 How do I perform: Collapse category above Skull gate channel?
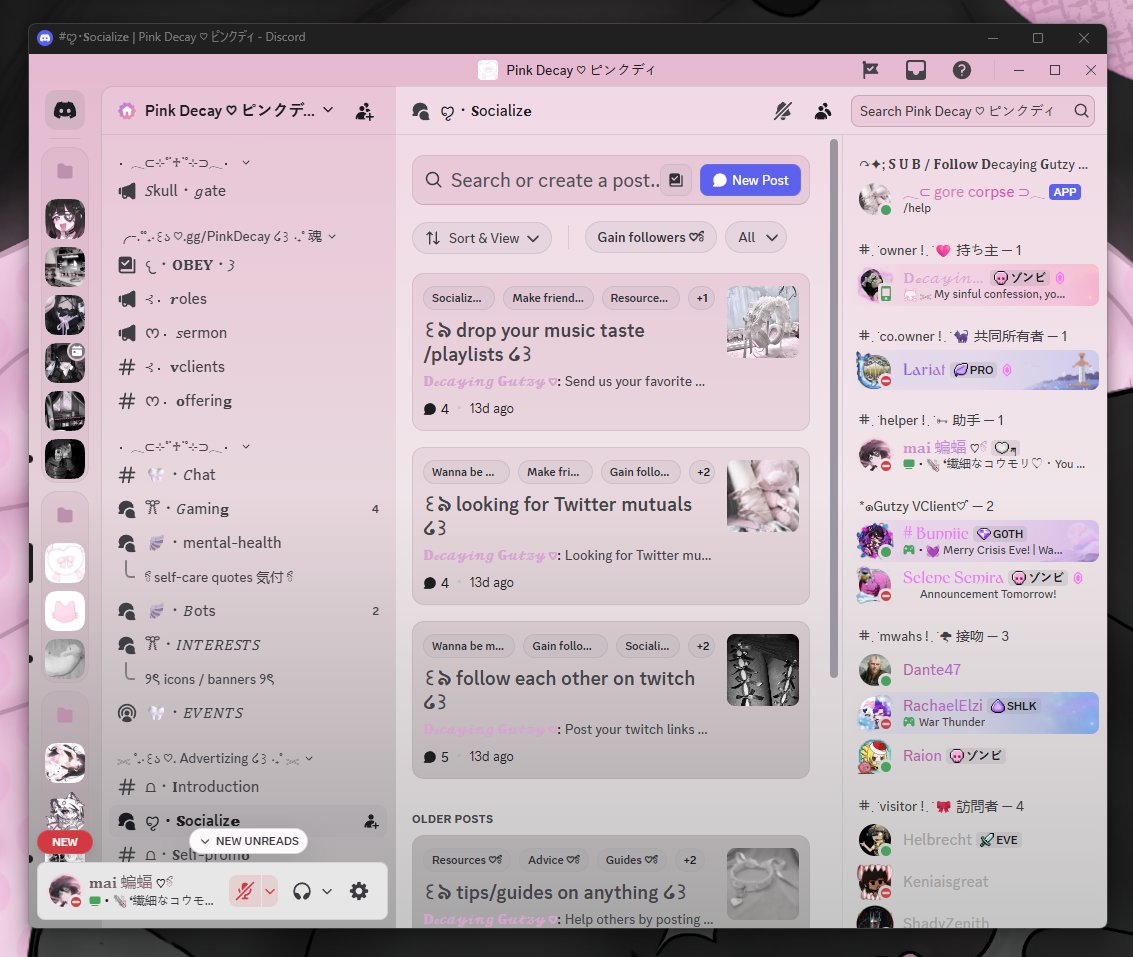point(184,163)
